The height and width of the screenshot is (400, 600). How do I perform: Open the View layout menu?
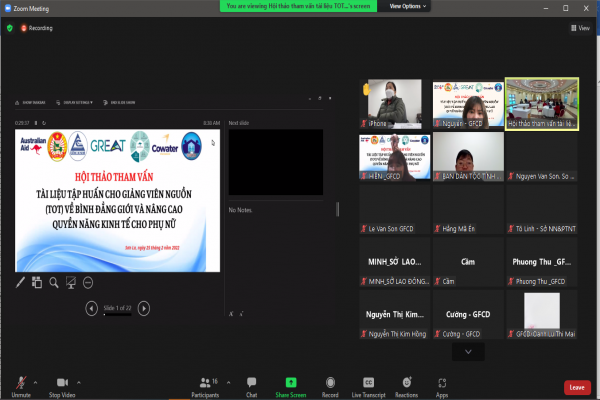click(582, 28)
